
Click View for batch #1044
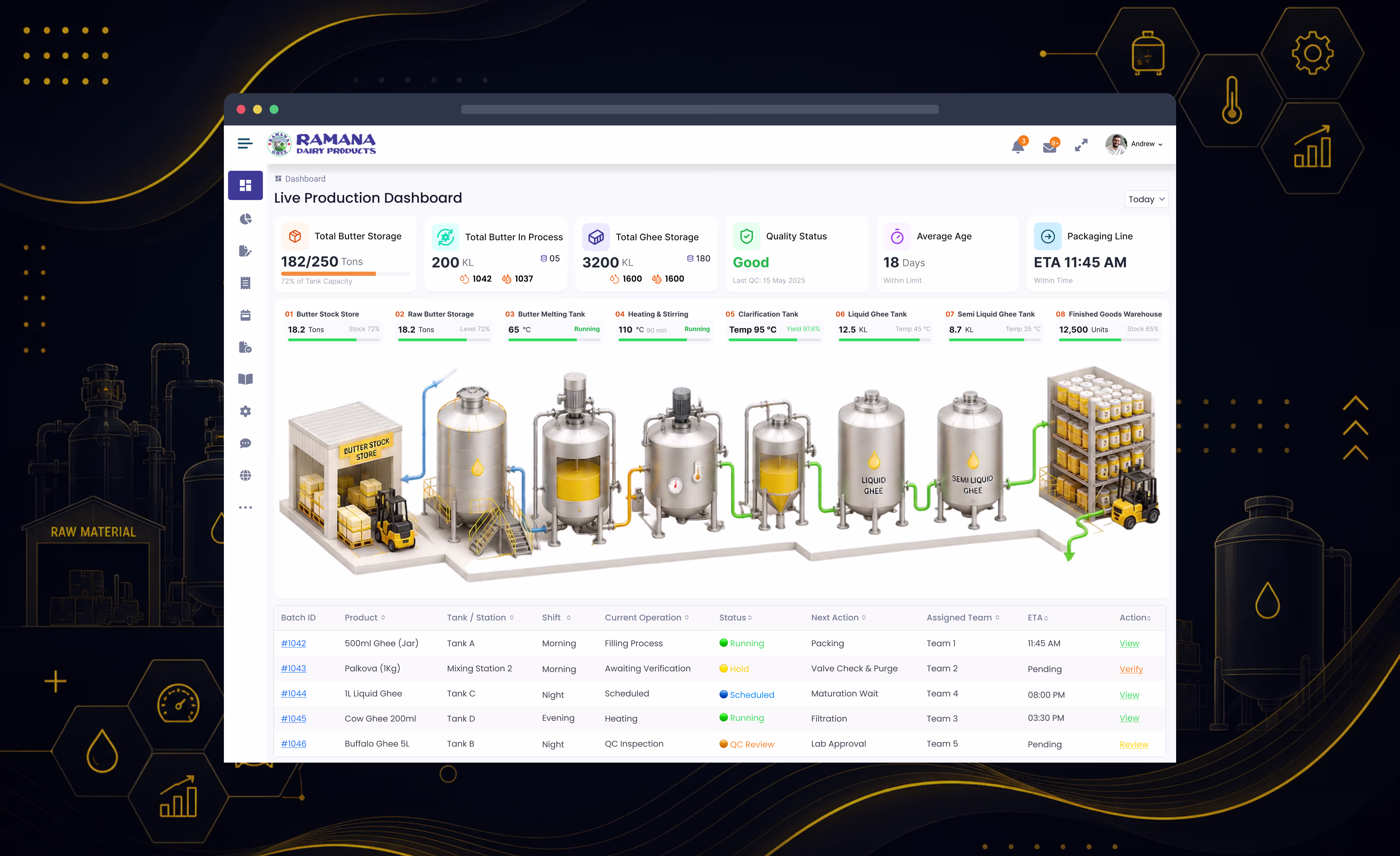[x=1129, y=695]
